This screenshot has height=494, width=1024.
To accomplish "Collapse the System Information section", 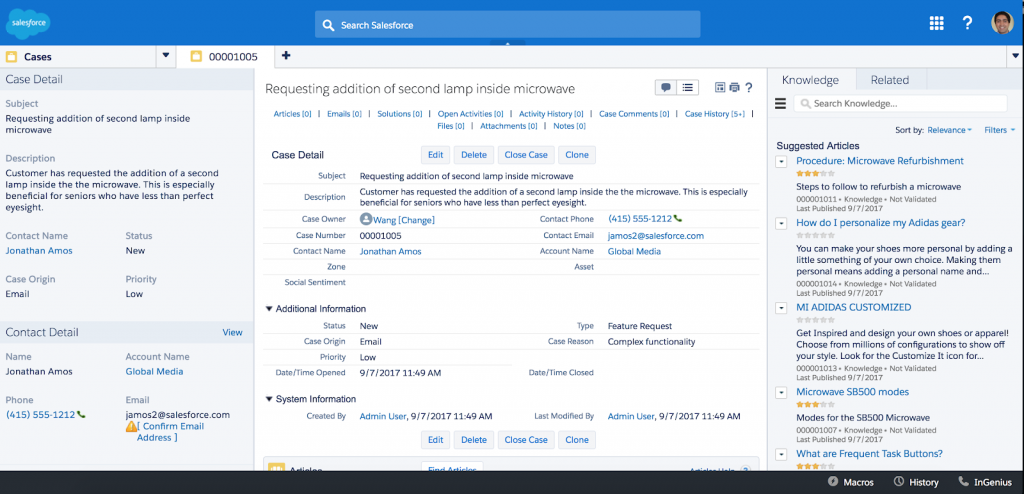I will (x=269, y=399).
